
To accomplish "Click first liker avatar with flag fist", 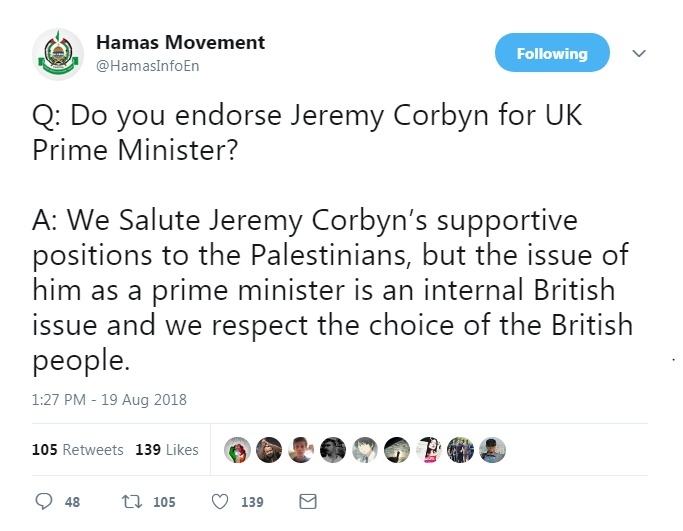I will [237, 450].
